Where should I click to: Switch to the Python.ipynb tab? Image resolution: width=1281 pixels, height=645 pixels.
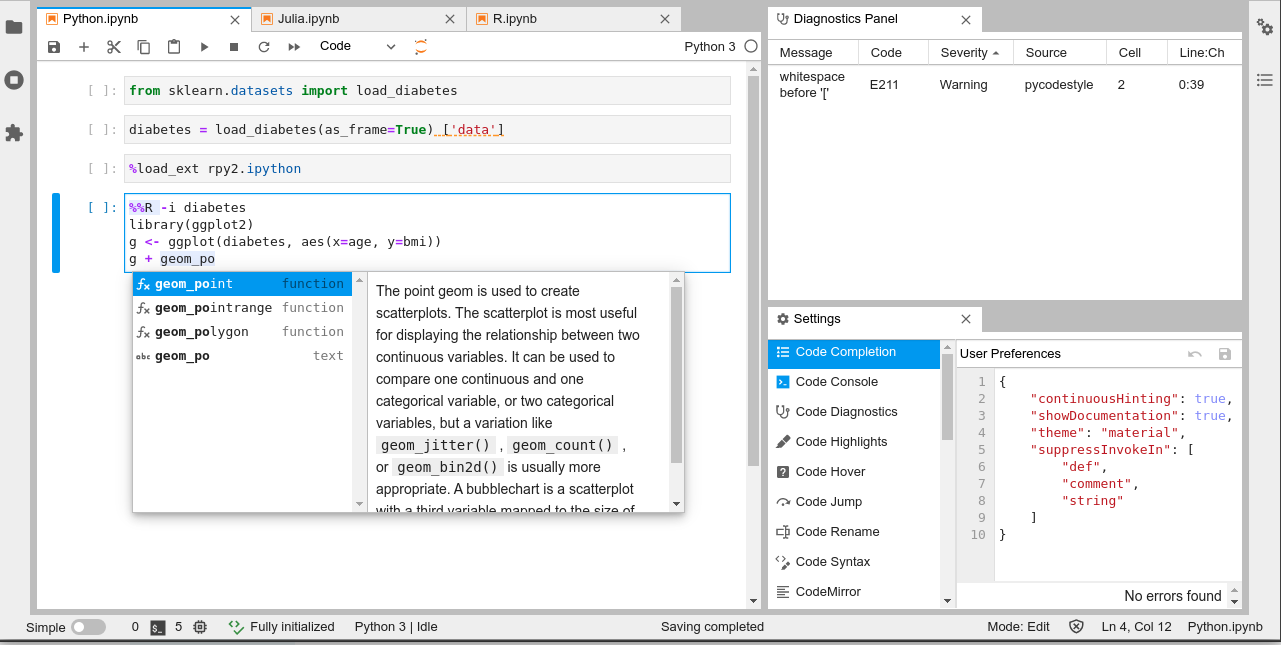click(x=143, y=19)
